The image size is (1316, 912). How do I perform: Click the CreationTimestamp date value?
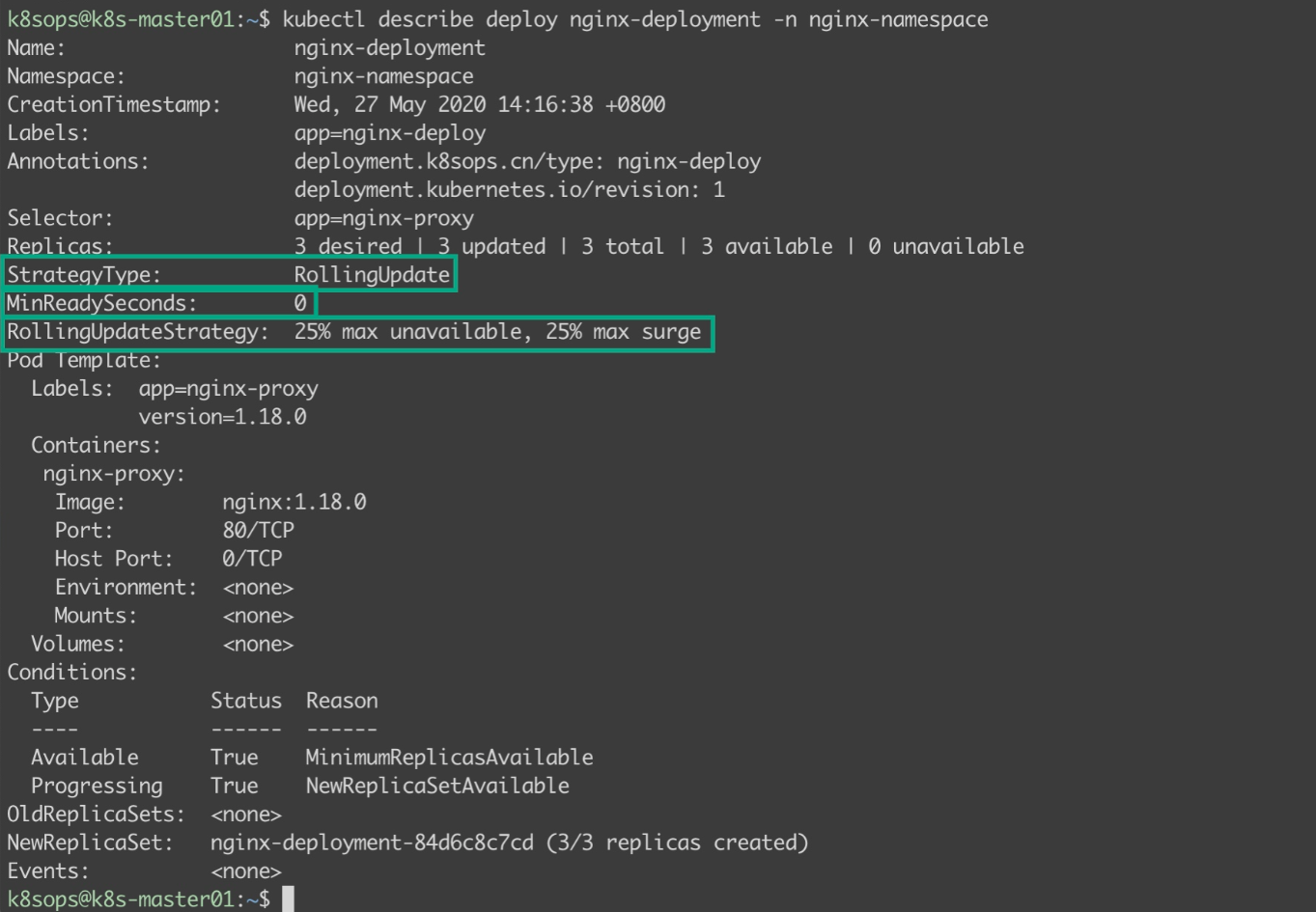[x=480, y=104]
